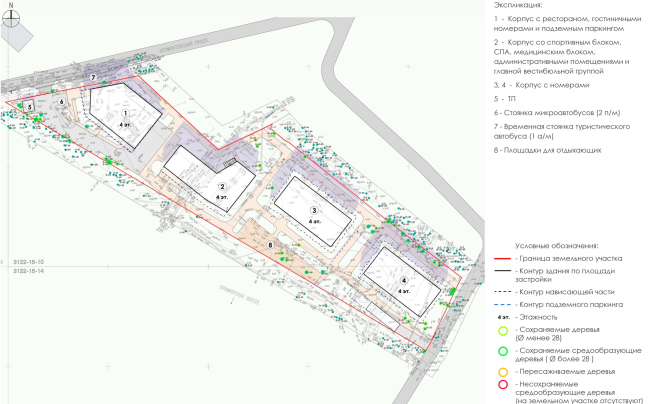Image resolution: width=650 pixels, height=404 pixels.
Task: Select circled marker 1 on the building
Action: coord(126,114)
